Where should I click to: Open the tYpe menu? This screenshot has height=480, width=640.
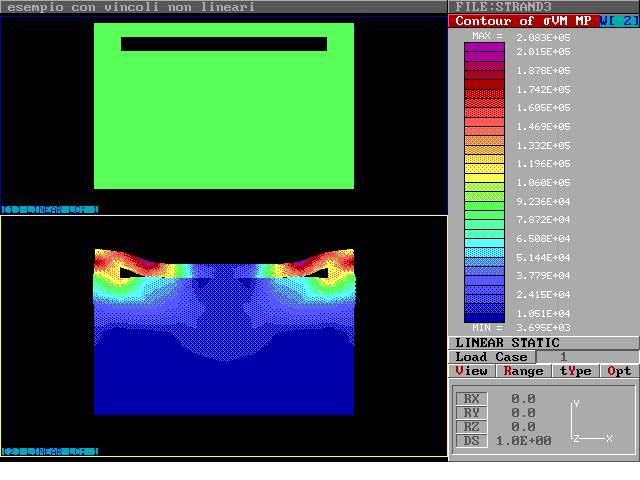pos(575,371)
